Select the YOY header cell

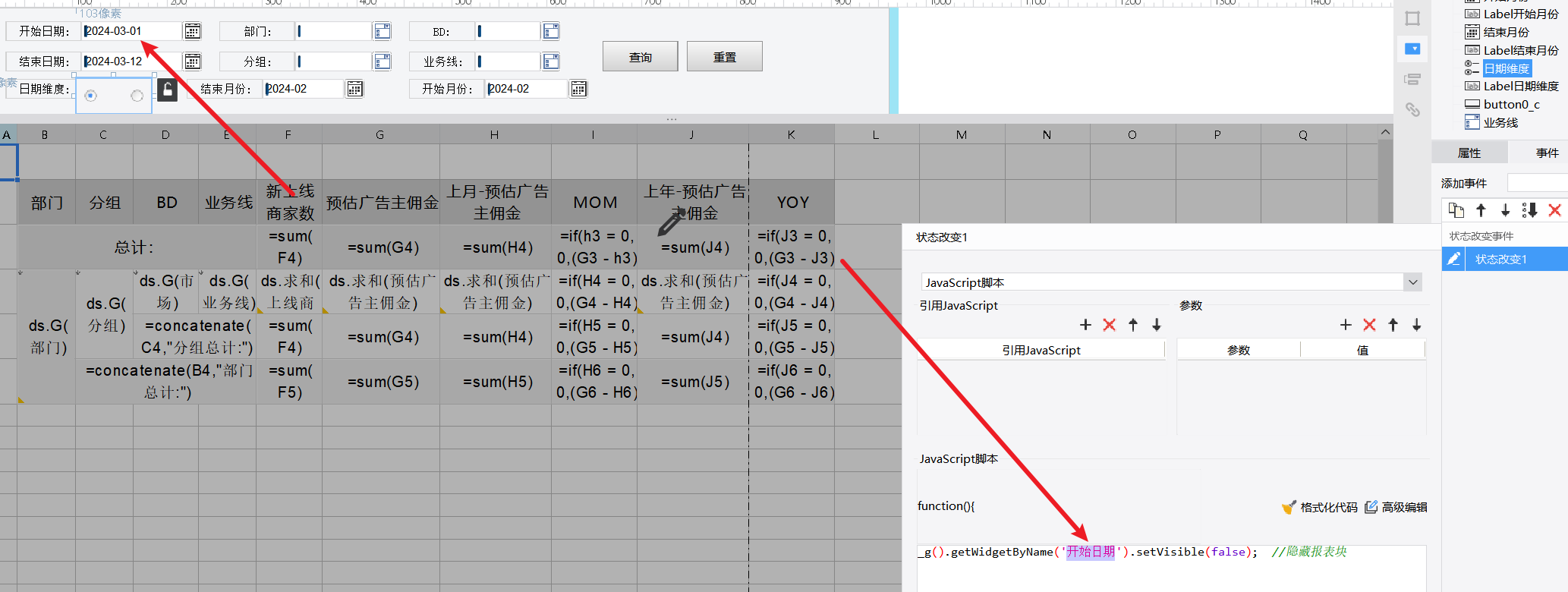pos(792,202)
